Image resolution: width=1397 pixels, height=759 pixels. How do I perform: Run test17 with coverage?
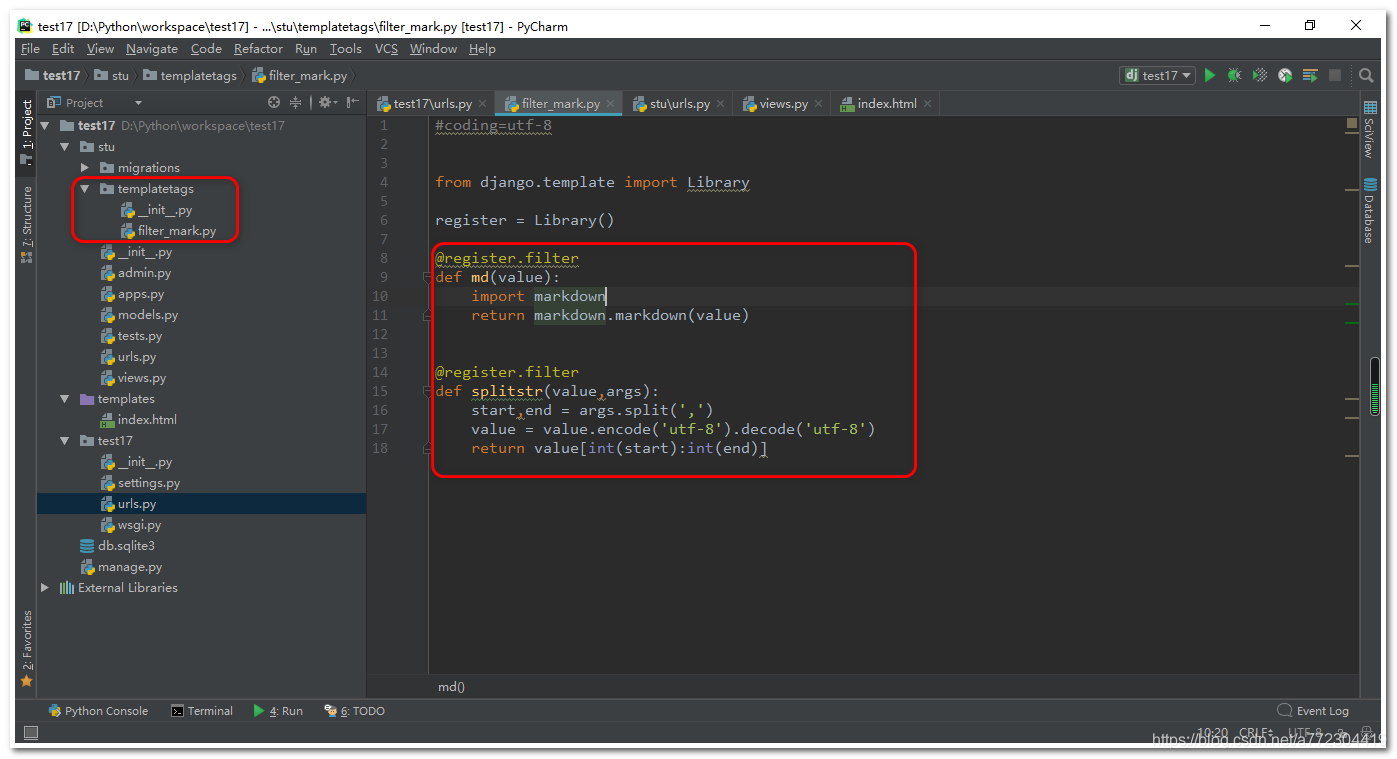[1260, 75]
